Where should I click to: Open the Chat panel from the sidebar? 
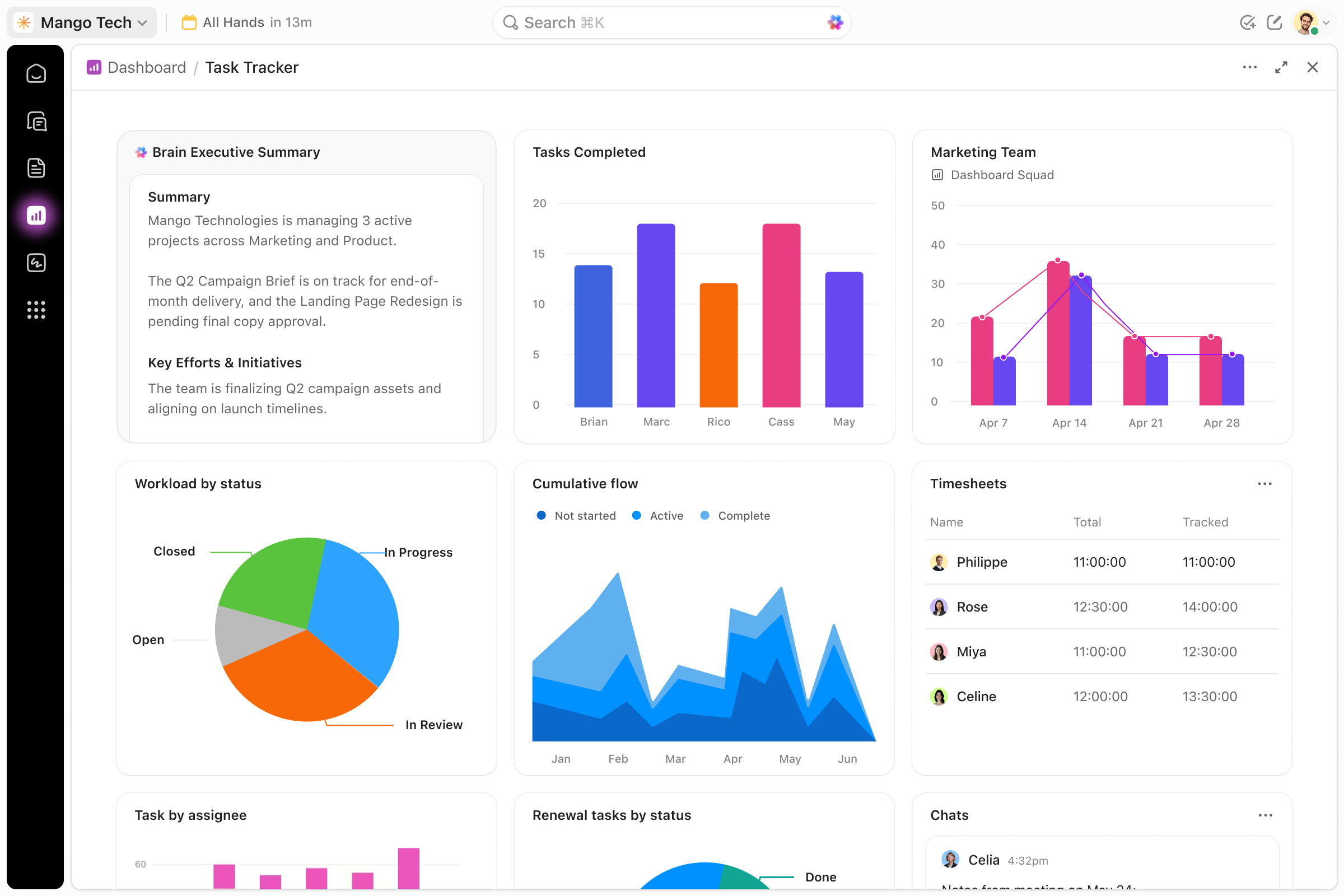tap(35, 121)
